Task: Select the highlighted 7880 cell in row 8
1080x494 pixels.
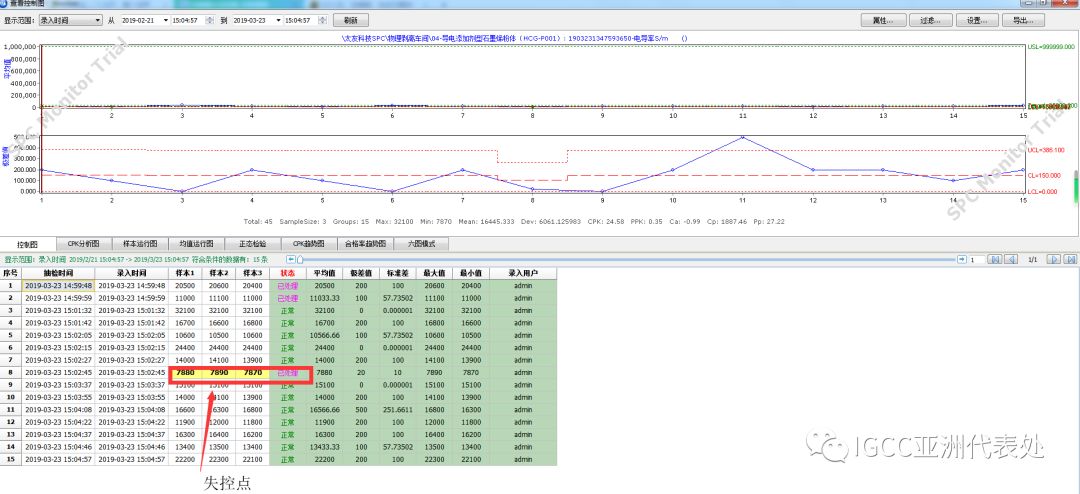Action: point(185,372)
